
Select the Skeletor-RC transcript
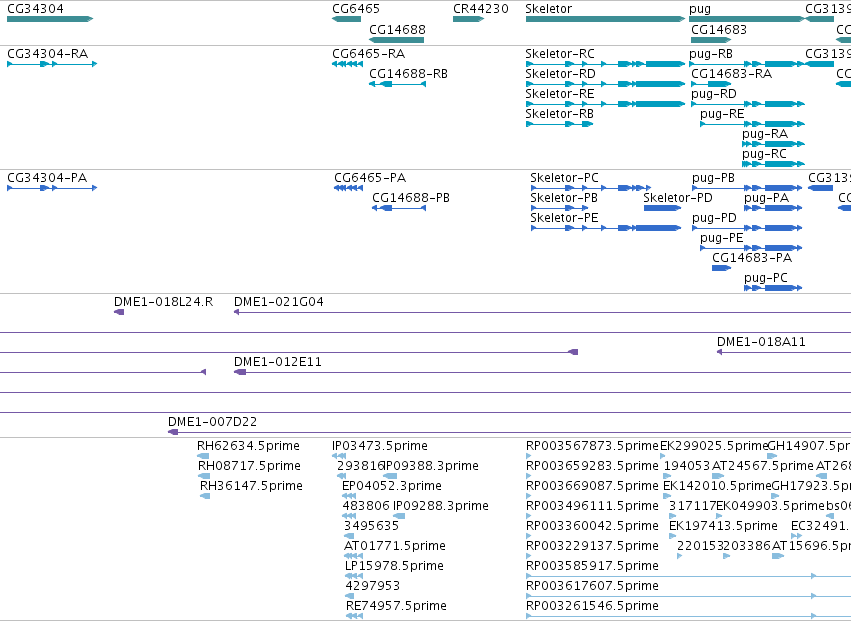[605, 64]
